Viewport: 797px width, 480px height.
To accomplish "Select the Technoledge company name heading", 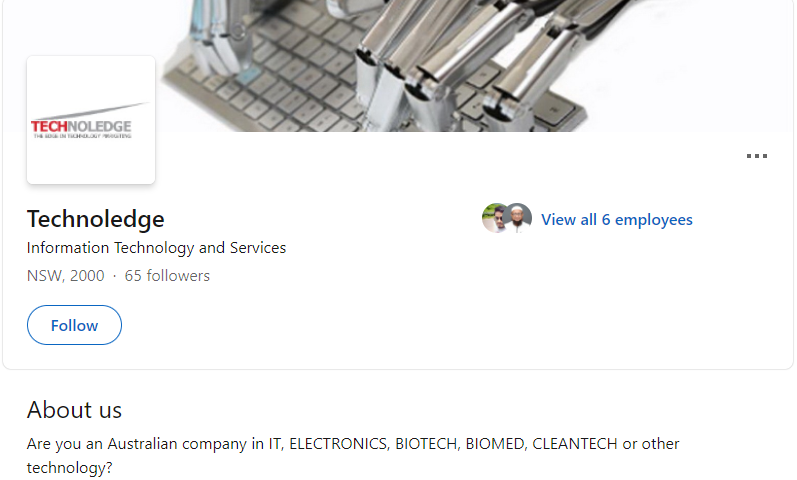I will click(x=96, y=219).
